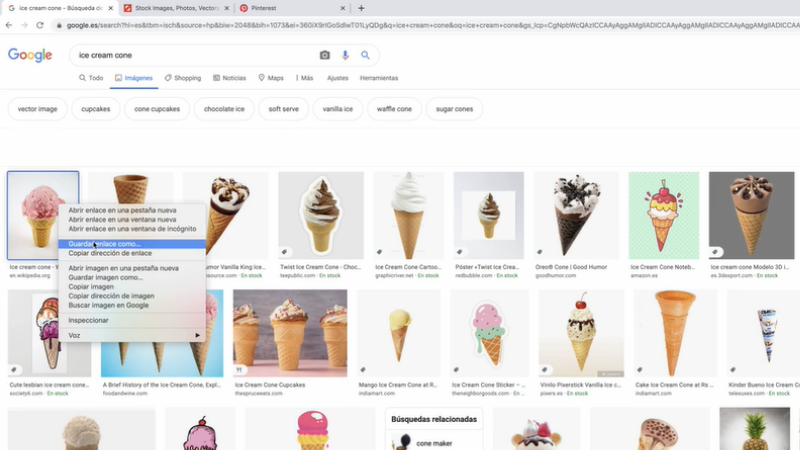800x450 pixels.
Task: Switch to the Pinterest browser tab
Action: [x=292, y=8]
